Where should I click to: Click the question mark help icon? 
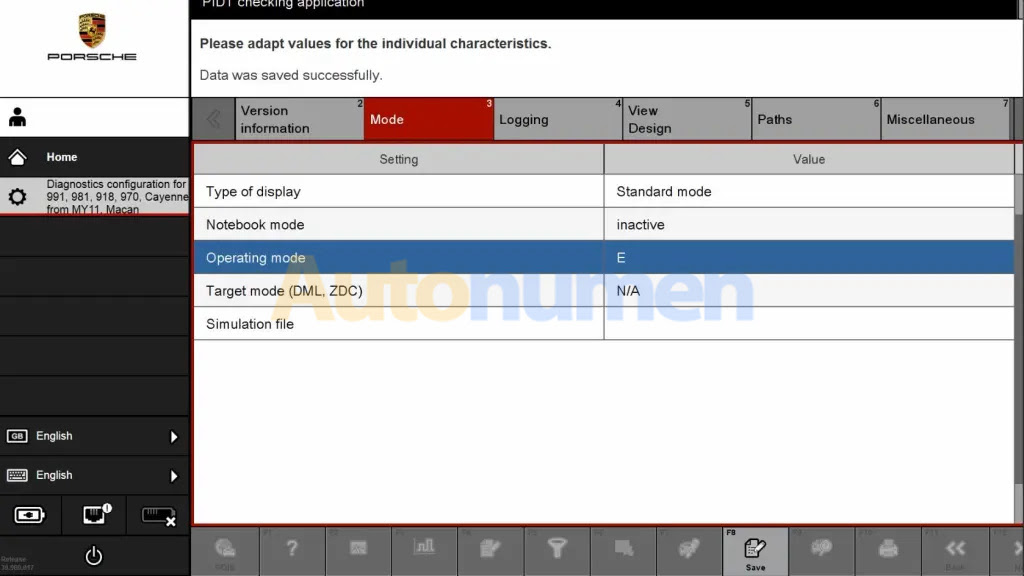tap(292, 548)
